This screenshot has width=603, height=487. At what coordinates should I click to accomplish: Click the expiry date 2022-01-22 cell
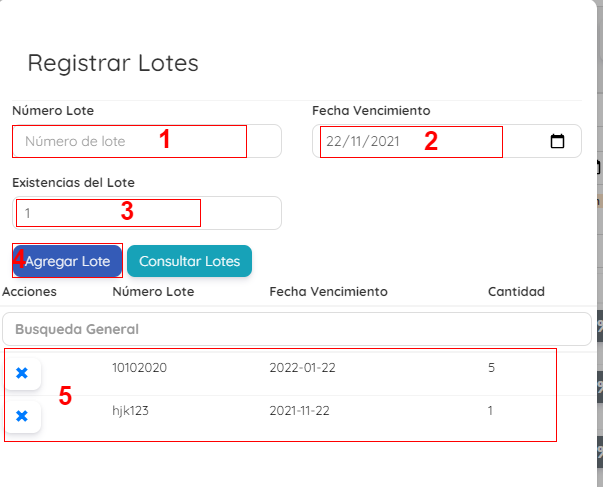(302, 368)
